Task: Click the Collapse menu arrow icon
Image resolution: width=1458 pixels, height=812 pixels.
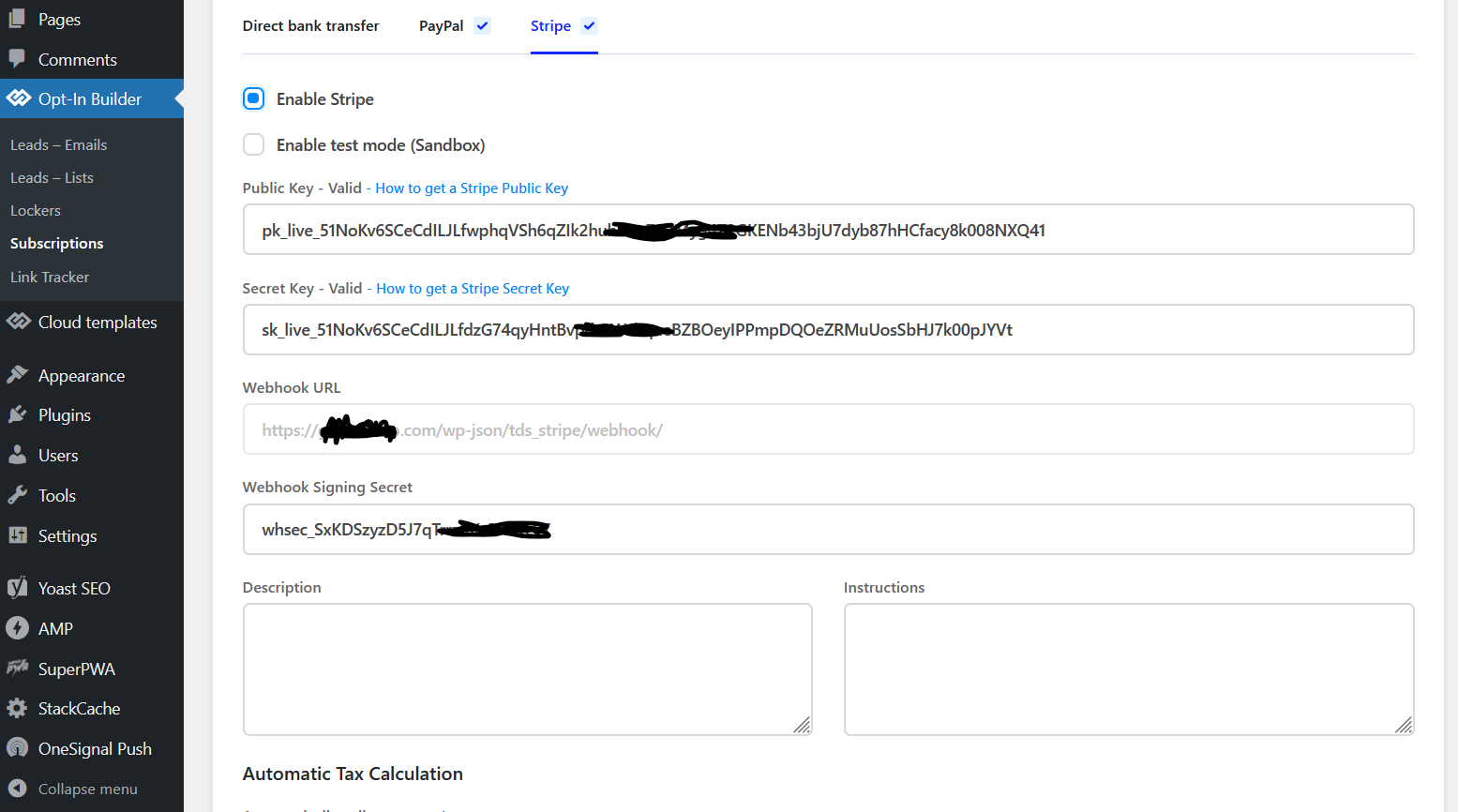Action: click(x=17, y=789)
